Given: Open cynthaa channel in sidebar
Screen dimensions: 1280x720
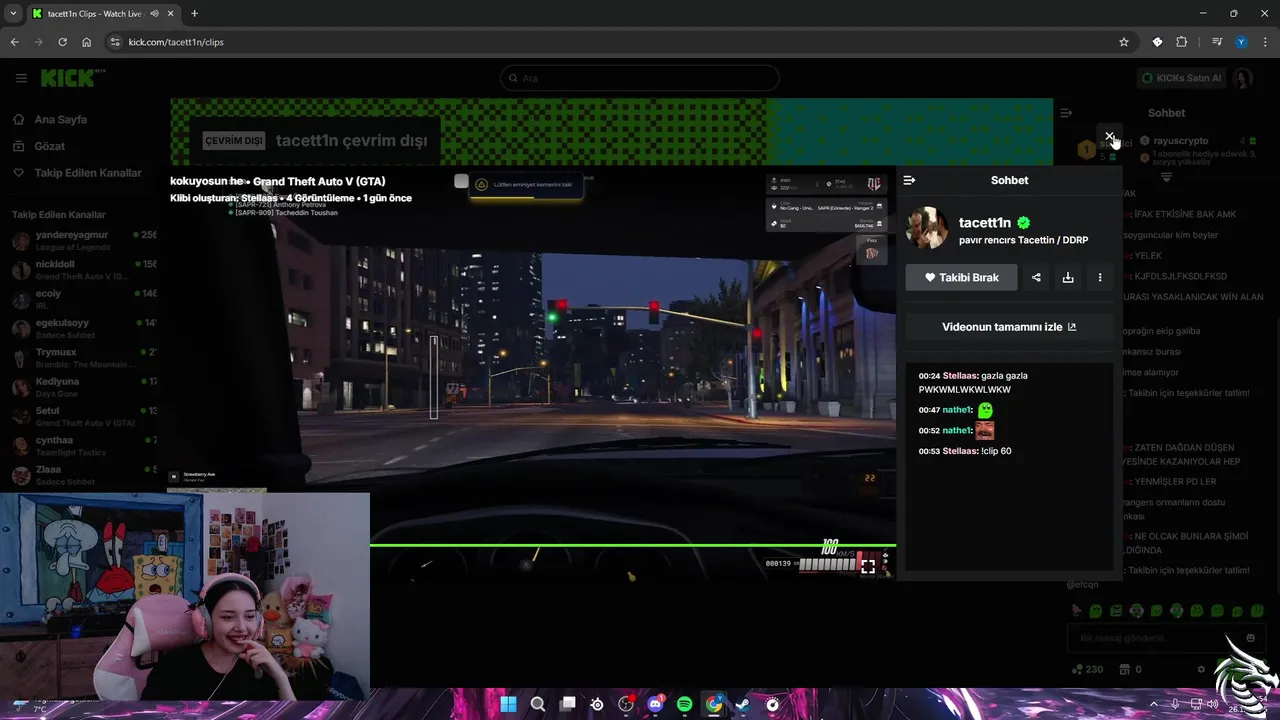Looking at the screenshot, I should pos(83,446).
